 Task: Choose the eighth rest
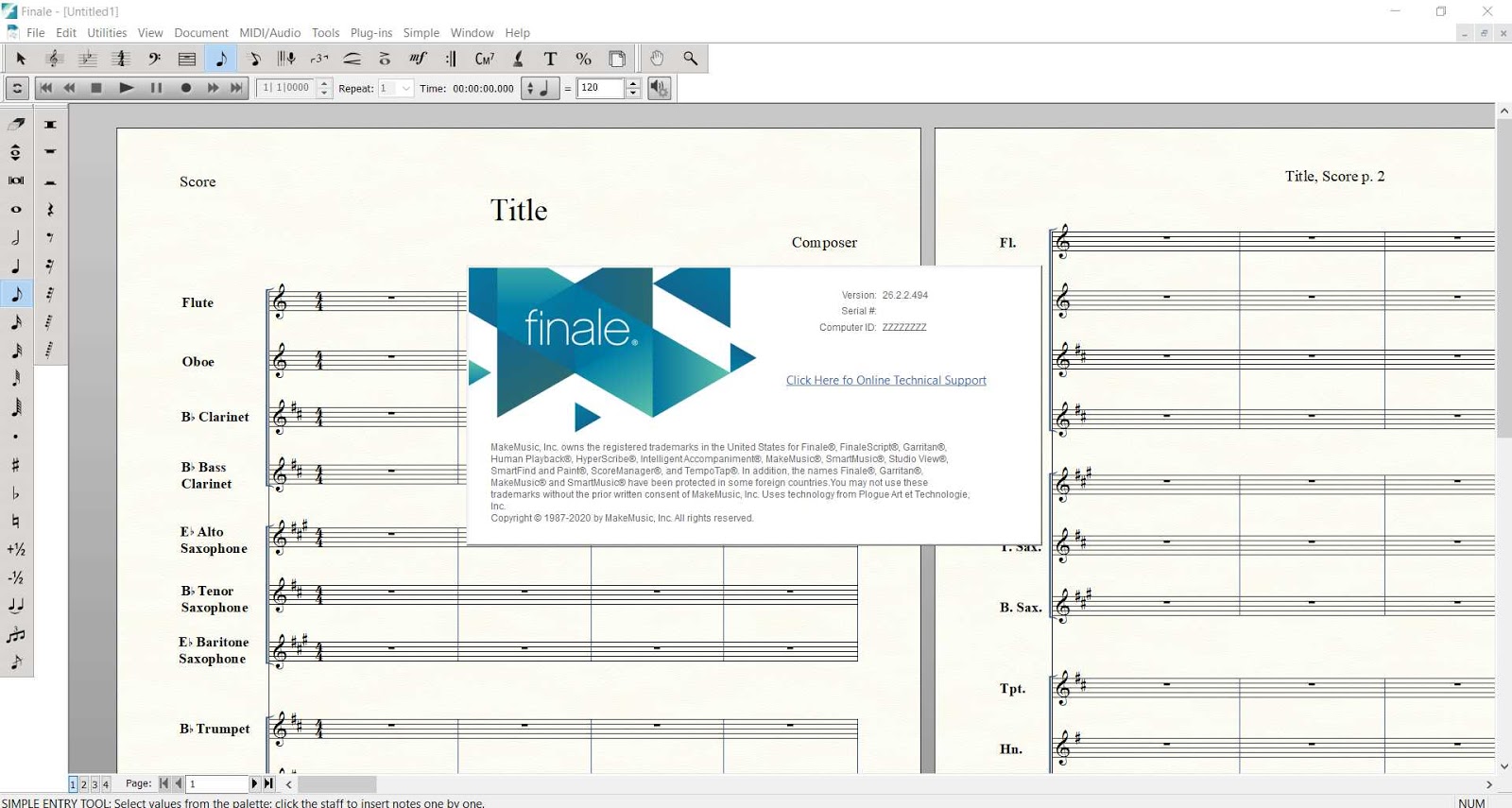click(50, 237)
